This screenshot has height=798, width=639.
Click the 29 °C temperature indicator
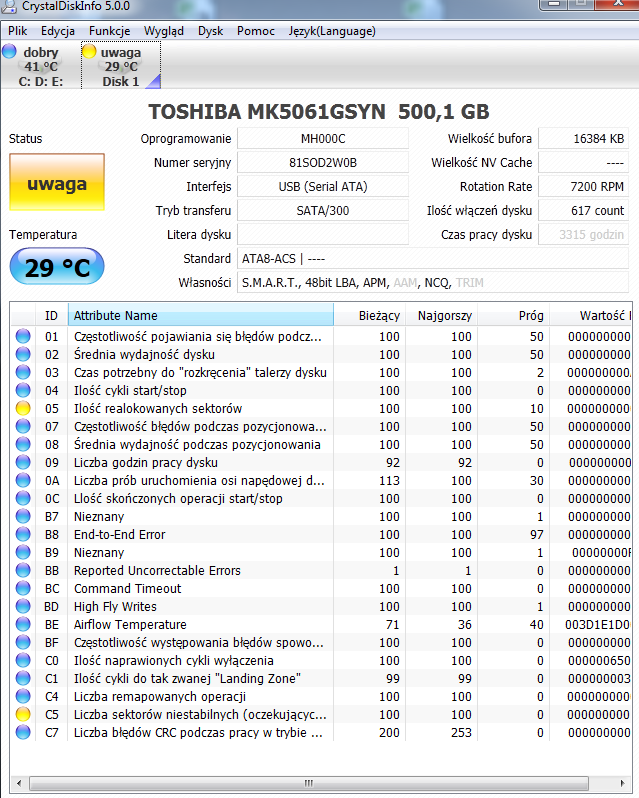(x=57, y=266)
